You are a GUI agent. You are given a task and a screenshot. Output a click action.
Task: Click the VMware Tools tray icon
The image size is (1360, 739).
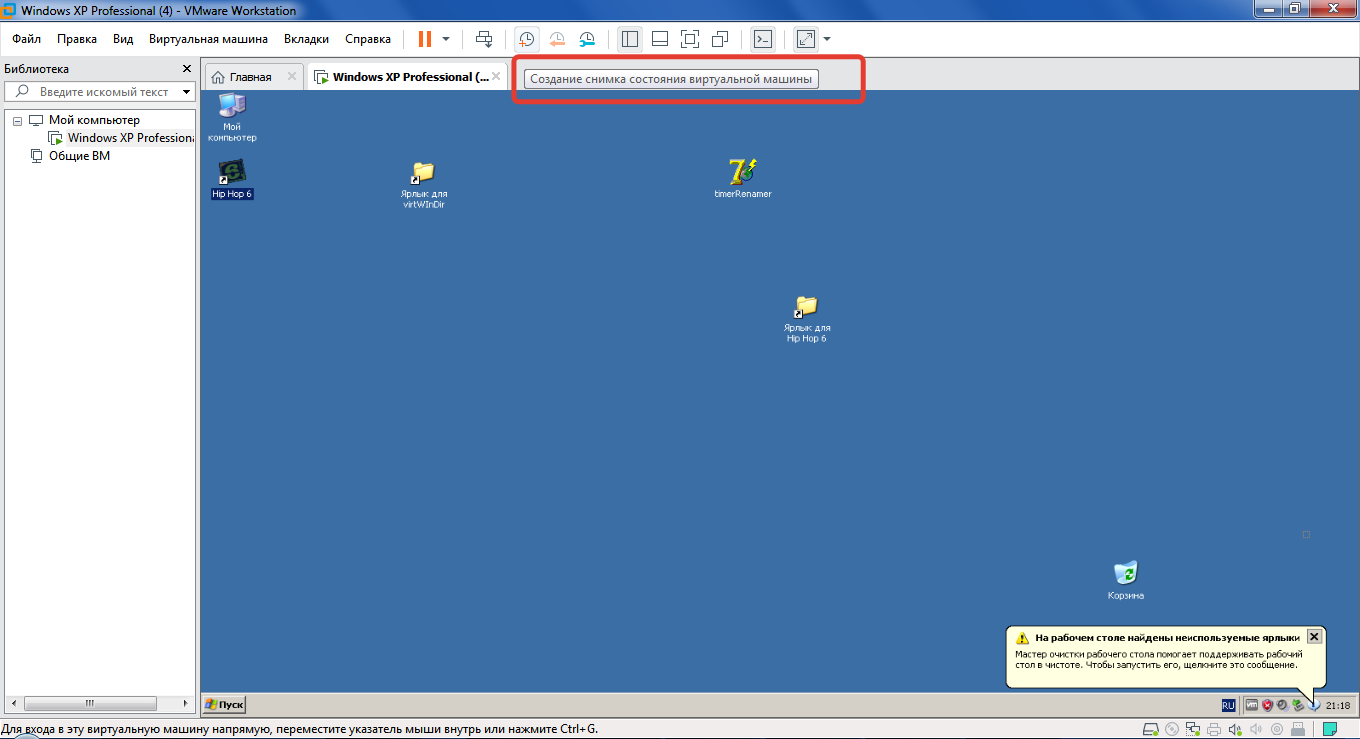point(1251,705)
